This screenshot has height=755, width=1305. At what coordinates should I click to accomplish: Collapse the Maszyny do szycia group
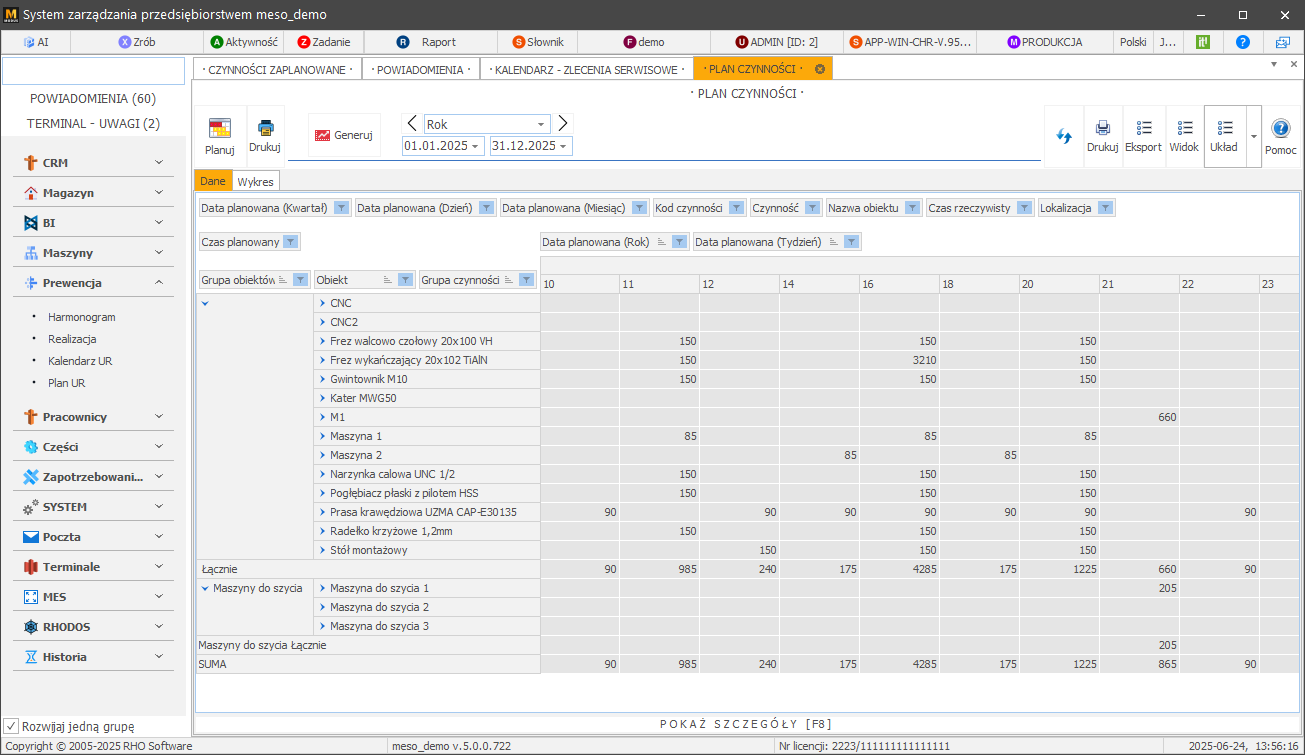click(x=205, y=588)
